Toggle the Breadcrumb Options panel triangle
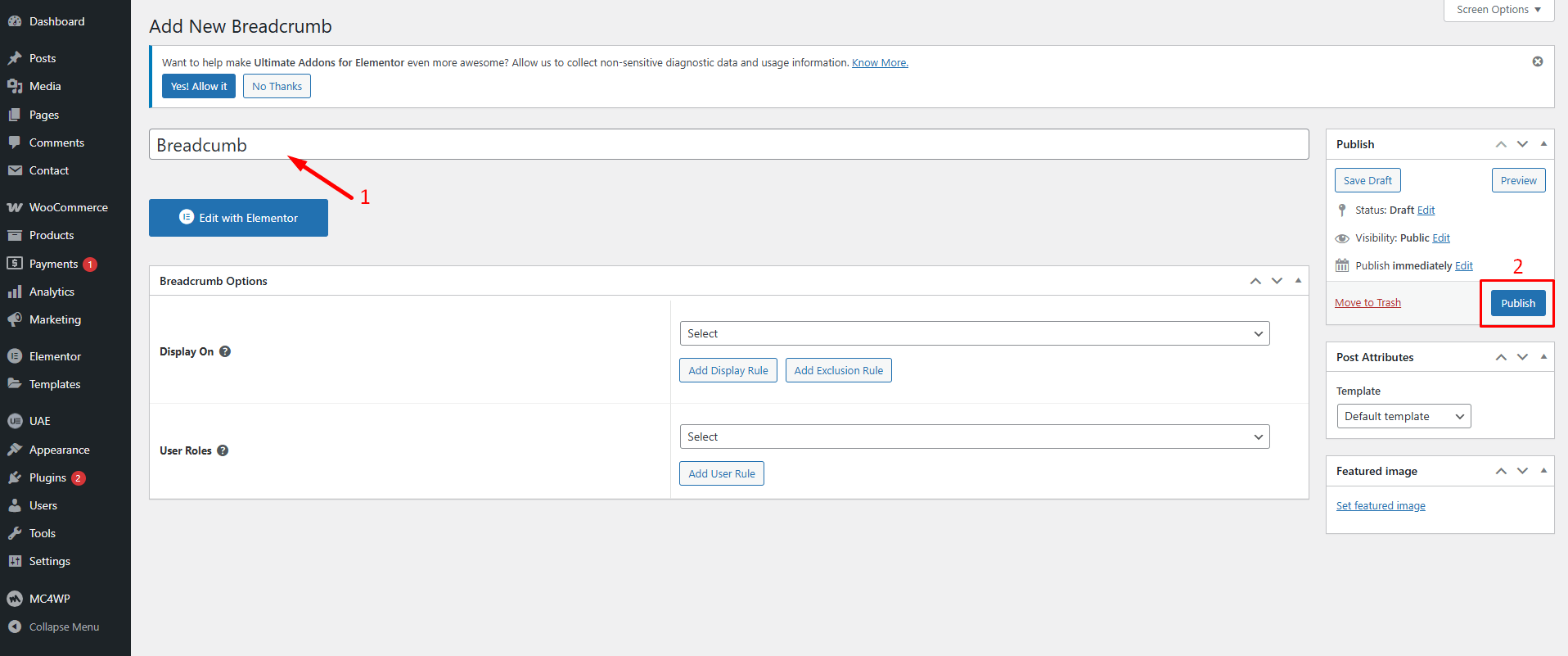Viewport: 1568px width, 656px height. pos(1298,281)
